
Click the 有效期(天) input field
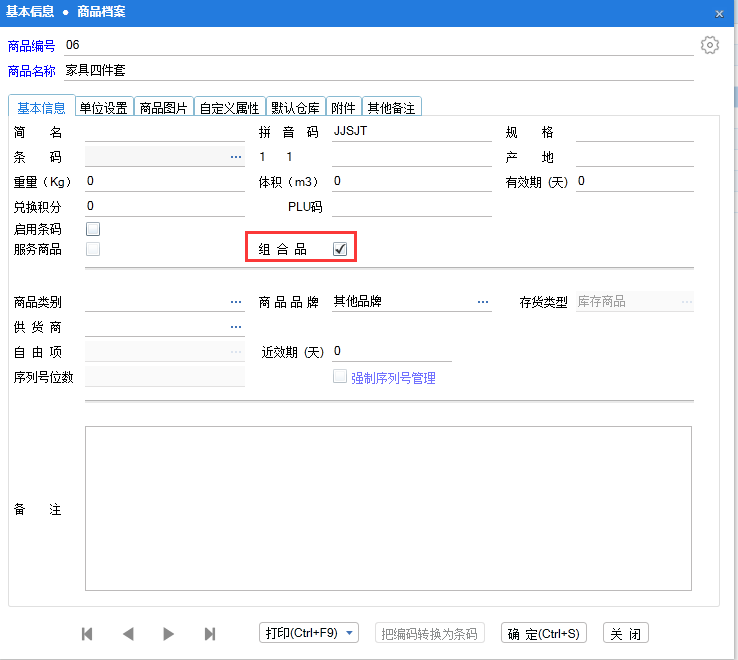coord(634,182)
